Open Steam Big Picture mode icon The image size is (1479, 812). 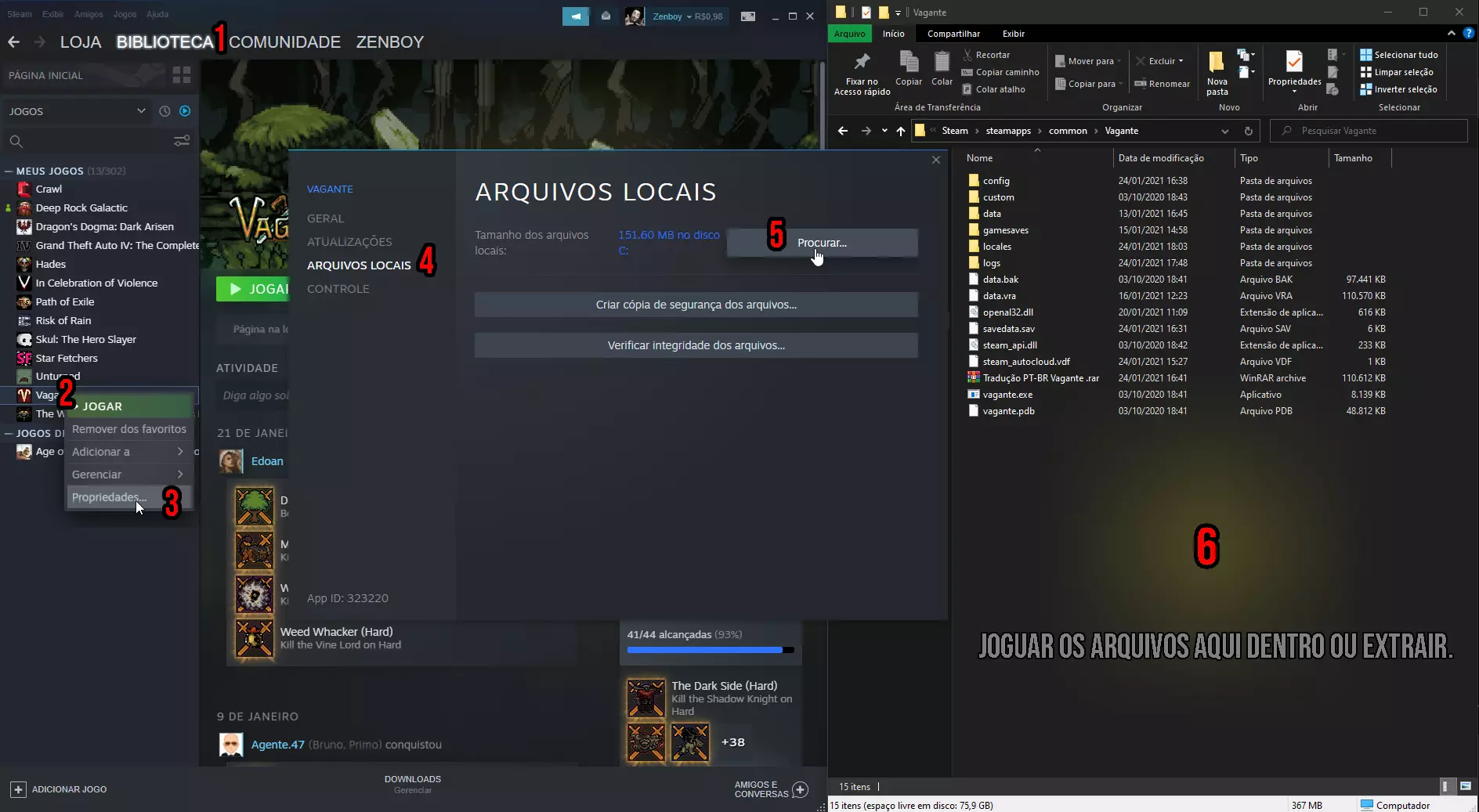(748, 16)
